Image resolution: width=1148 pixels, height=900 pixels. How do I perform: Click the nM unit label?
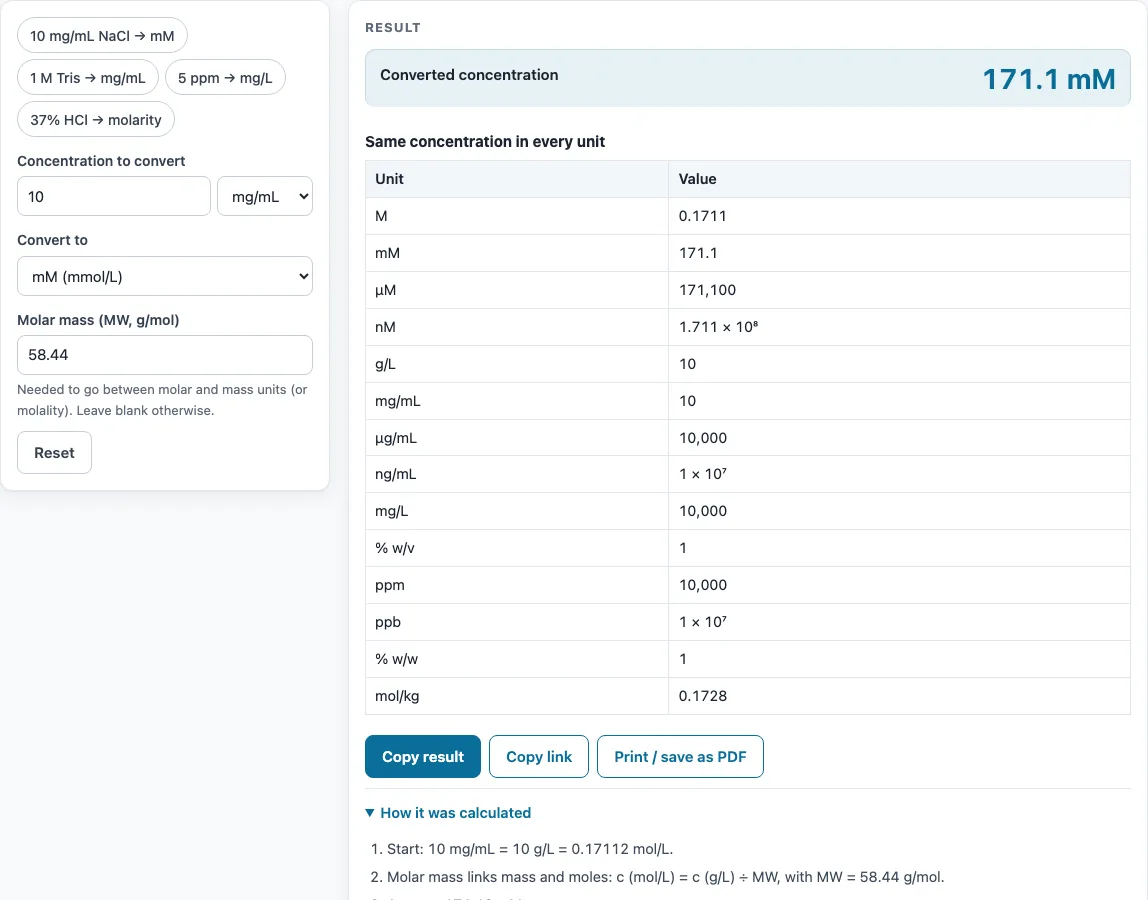pyautogui.click(x=385, y=327)
